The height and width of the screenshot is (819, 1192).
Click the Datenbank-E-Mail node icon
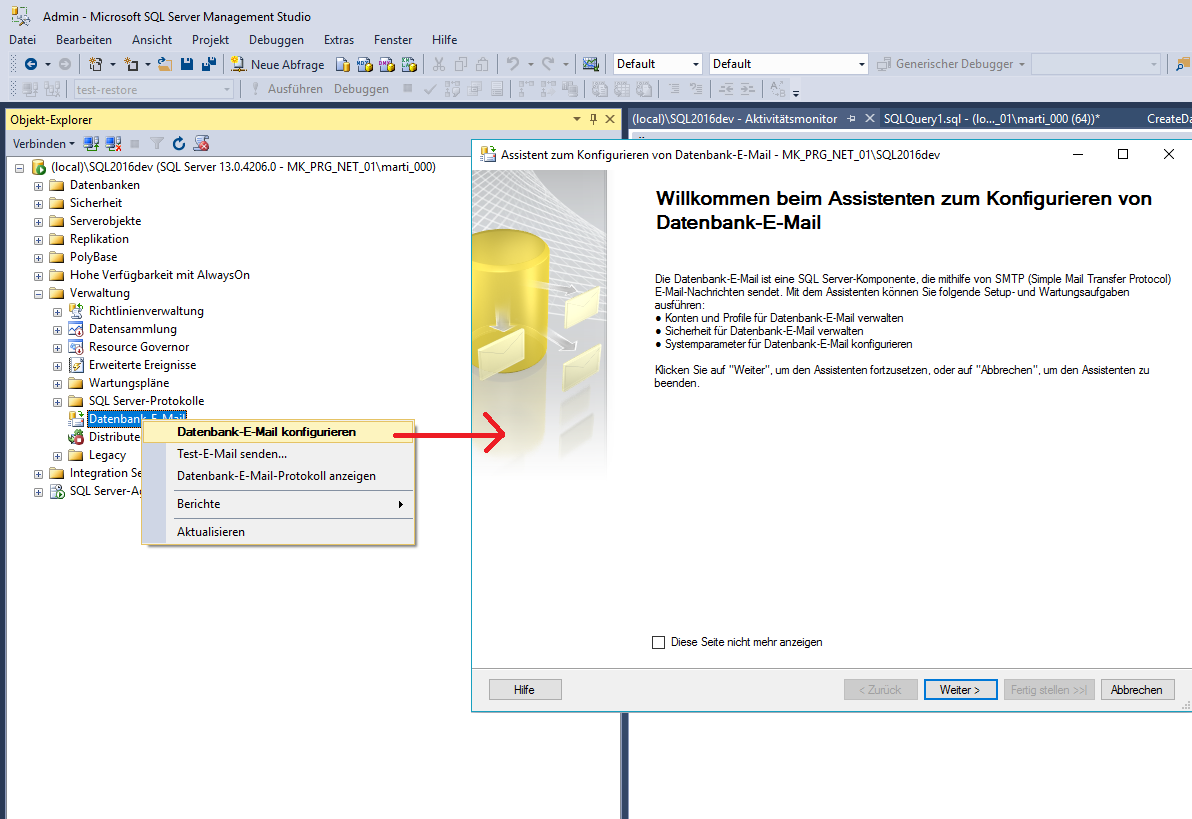coord(76,419)
